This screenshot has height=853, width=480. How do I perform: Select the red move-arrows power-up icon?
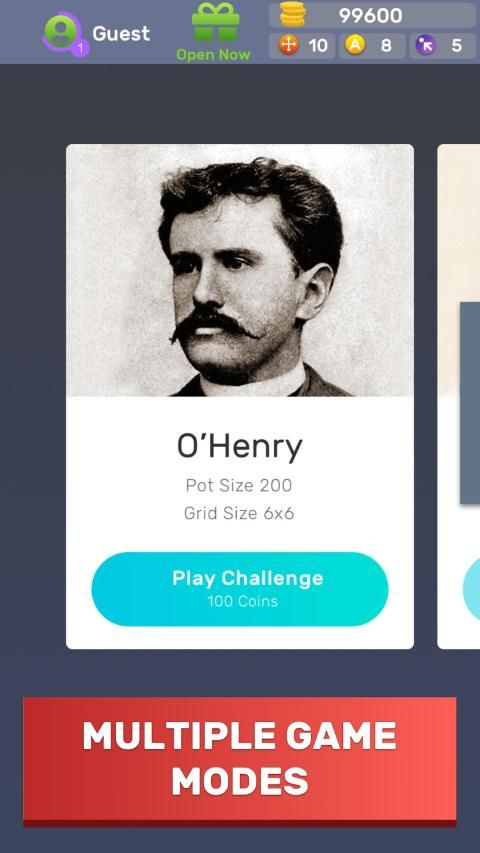288,45
